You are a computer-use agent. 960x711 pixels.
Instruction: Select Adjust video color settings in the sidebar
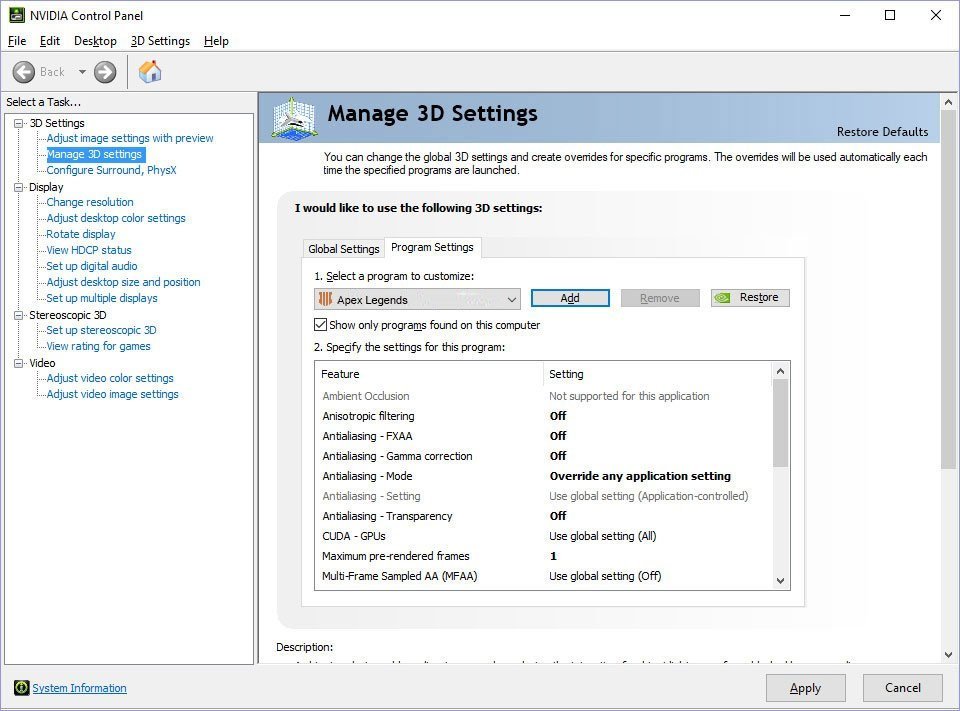[x=108, y=378]
